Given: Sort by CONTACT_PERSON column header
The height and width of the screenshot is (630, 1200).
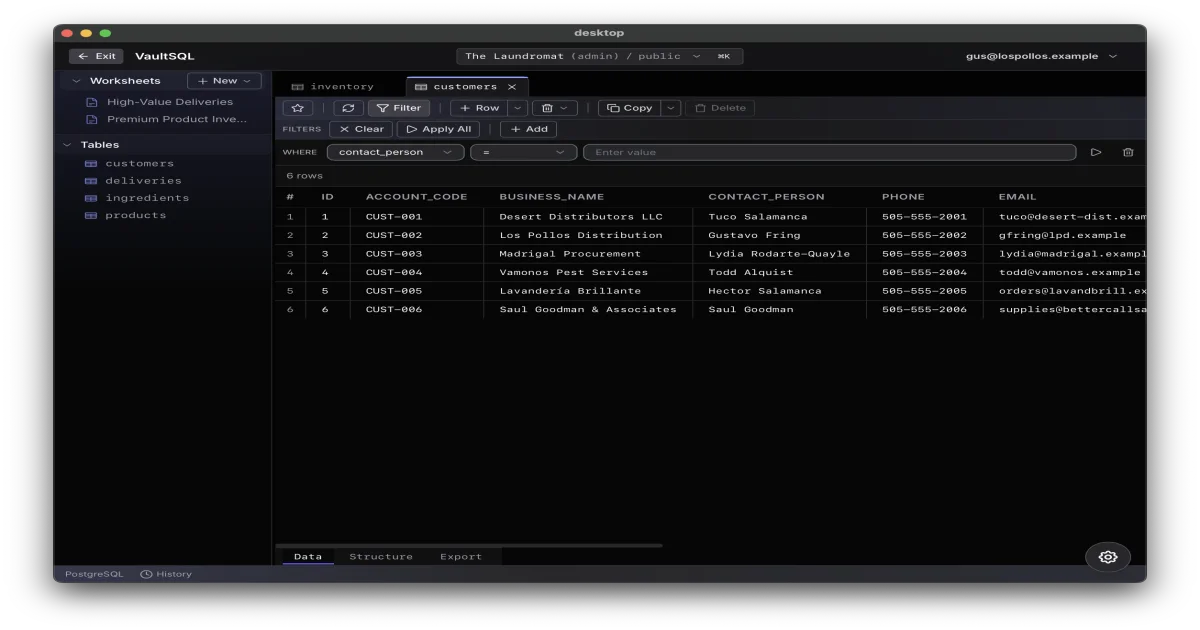Looking at the screenshot, I should tap(766, 197).
